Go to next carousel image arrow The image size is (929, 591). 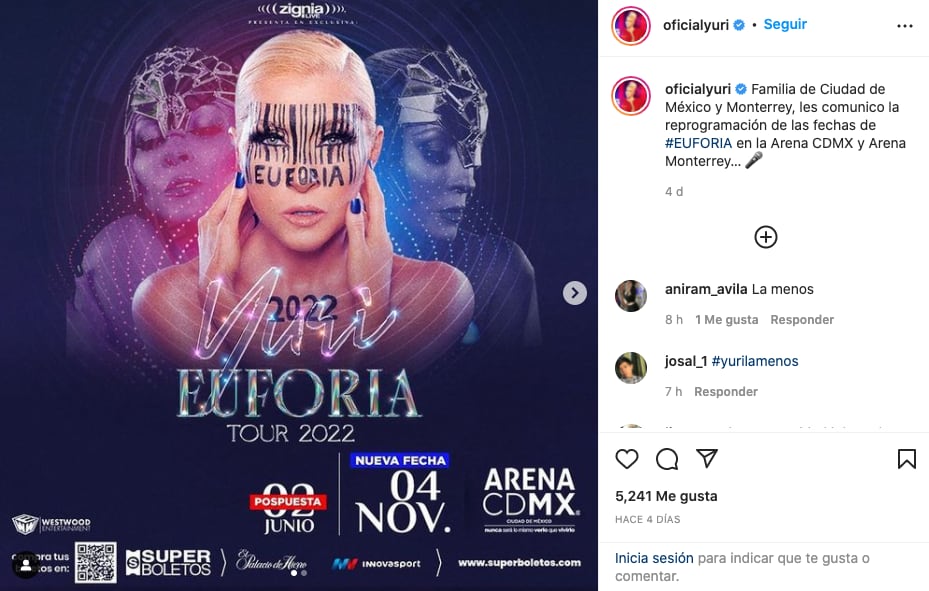coord(575,293)
